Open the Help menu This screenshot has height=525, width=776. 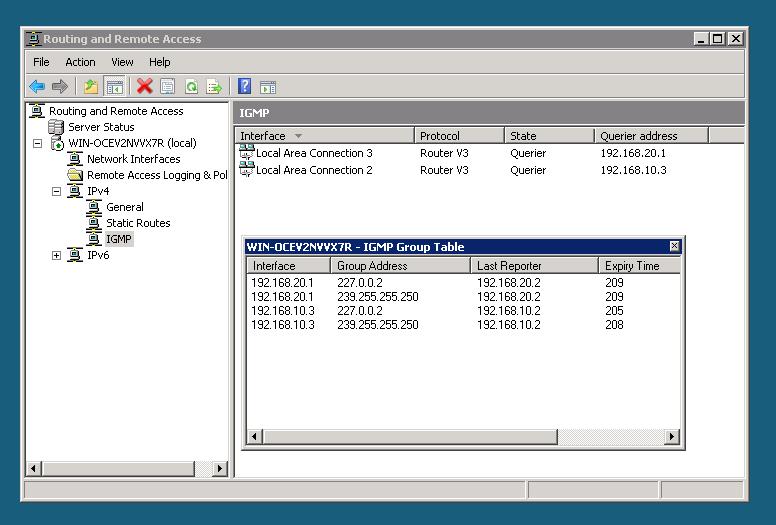159,62
